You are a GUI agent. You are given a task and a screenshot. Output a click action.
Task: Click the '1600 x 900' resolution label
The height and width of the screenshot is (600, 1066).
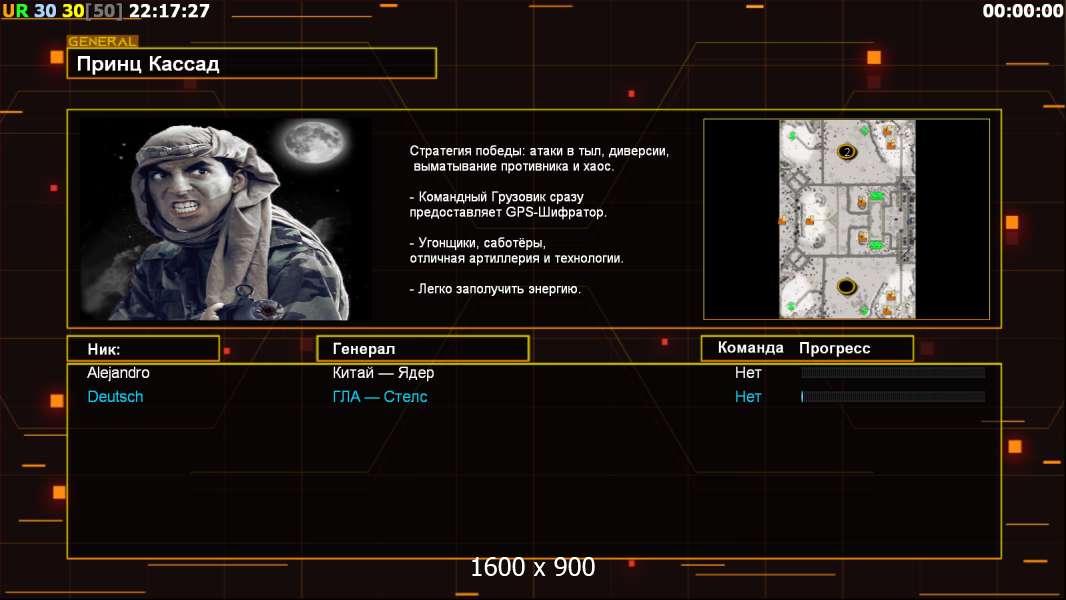click(532, 567)
